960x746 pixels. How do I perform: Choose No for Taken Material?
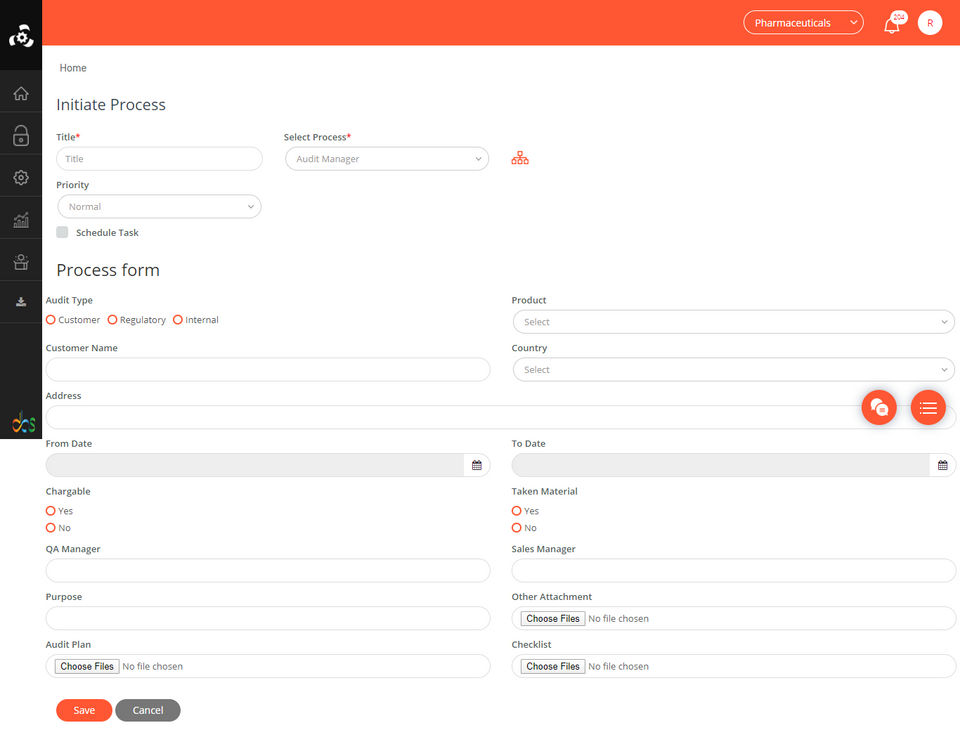click(517, 528)
